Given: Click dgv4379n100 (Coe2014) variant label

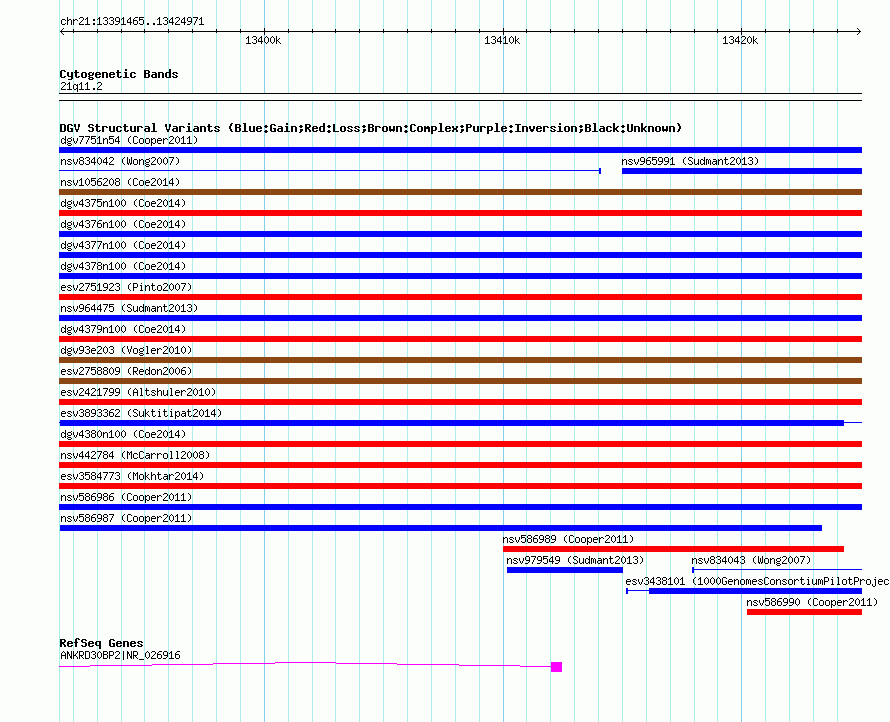Looking at the screenshot, I should (x=123, y=329).
